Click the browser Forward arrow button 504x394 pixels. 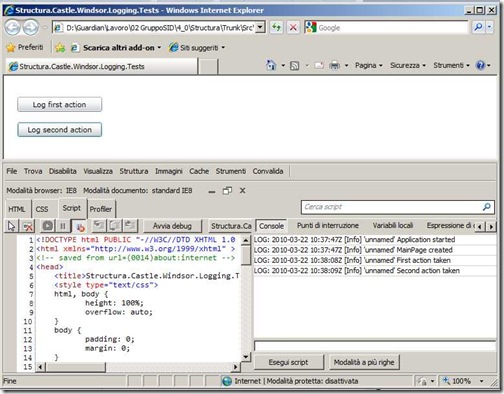tap(31, 27)
